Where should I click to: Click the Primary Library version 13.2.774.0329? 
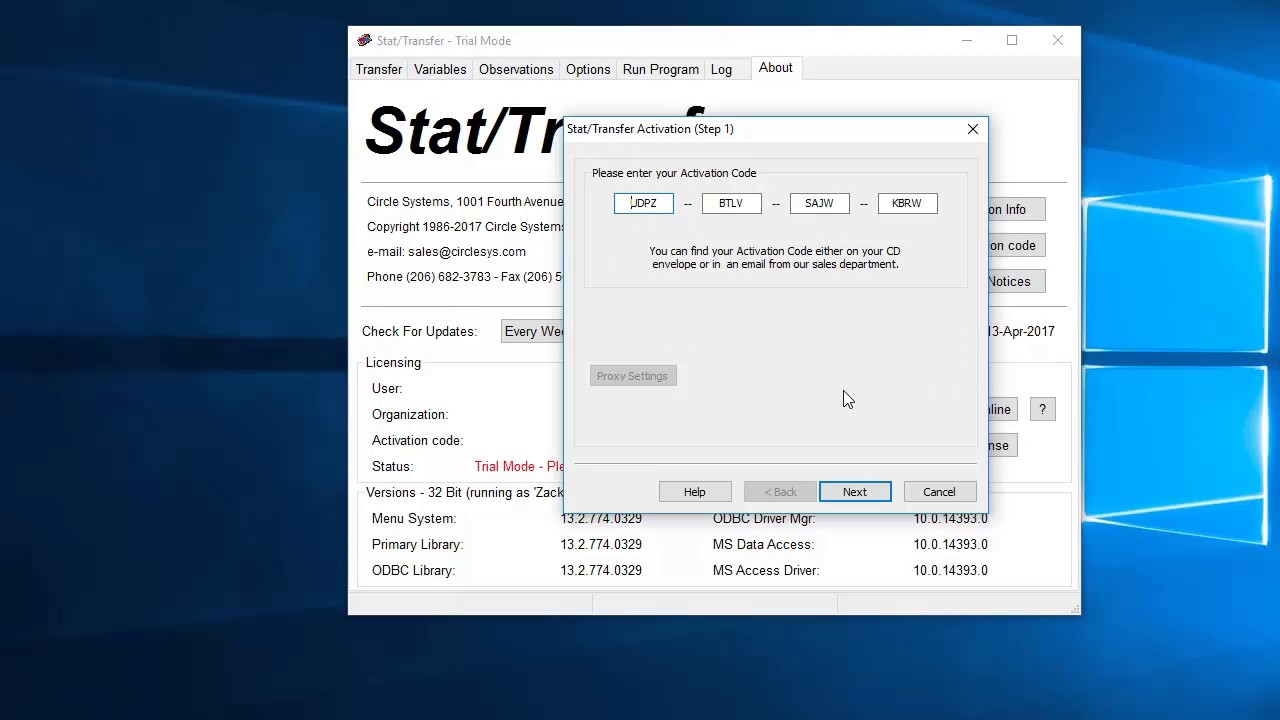[x=601, y=544]
